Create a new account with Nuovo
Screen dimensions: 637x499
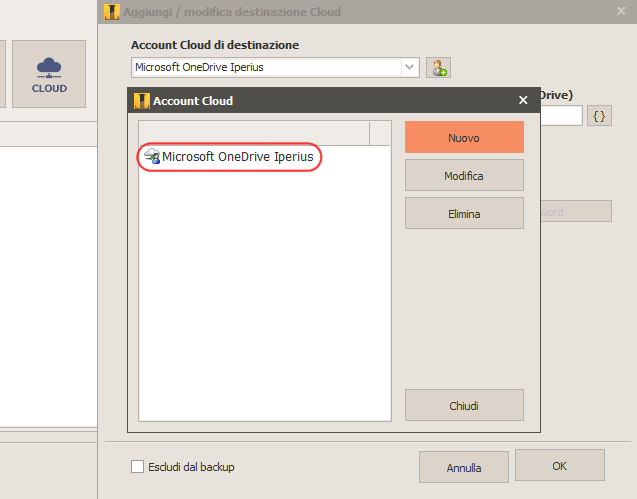click(464, 137)
